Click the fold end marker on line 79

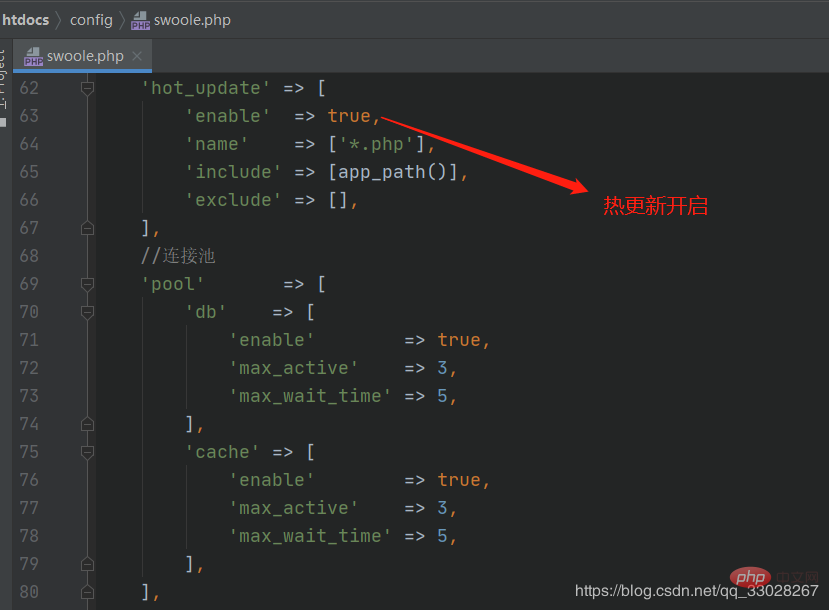(x=87, y=564)
